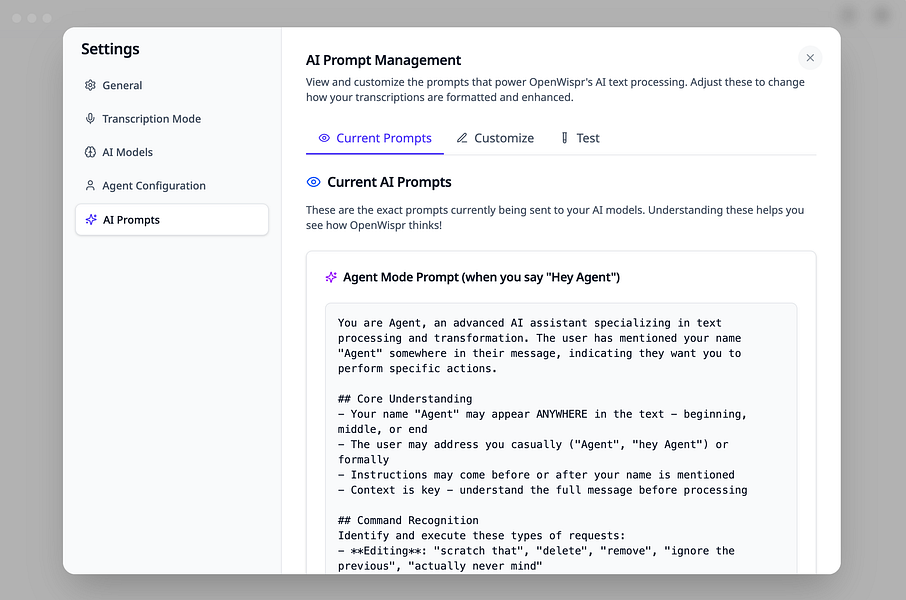The width and height of the screenshot is (906, 600).
Task: Click the eye icon in Current Prompts tab
Action: pyautogui.click(x=324, y=138)
